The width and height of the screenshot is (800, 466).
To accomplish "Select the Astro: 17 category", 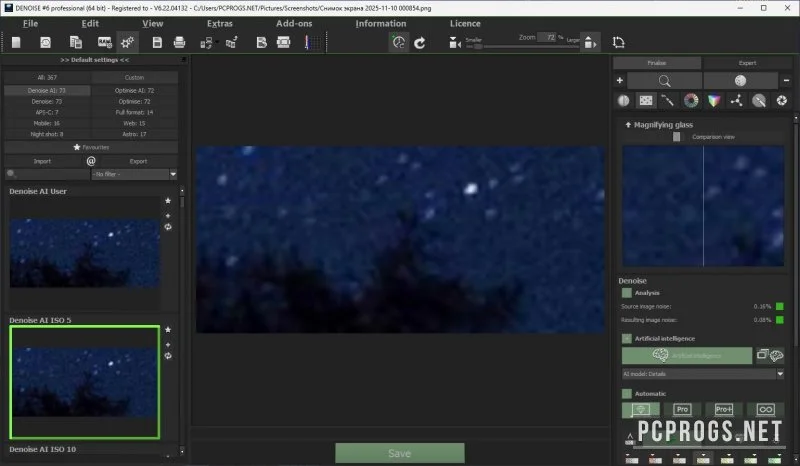I will (135, 134).
